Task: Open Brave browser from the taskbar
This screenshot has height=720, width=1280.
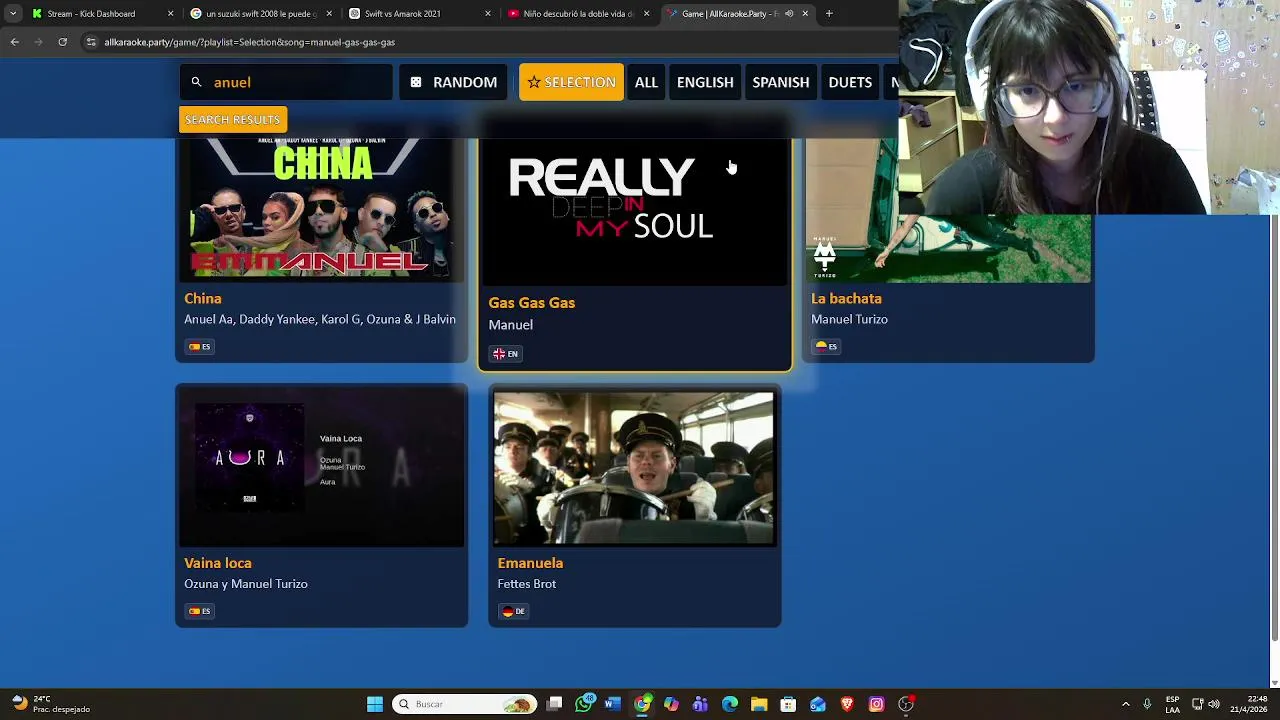Action: [847, 704]
